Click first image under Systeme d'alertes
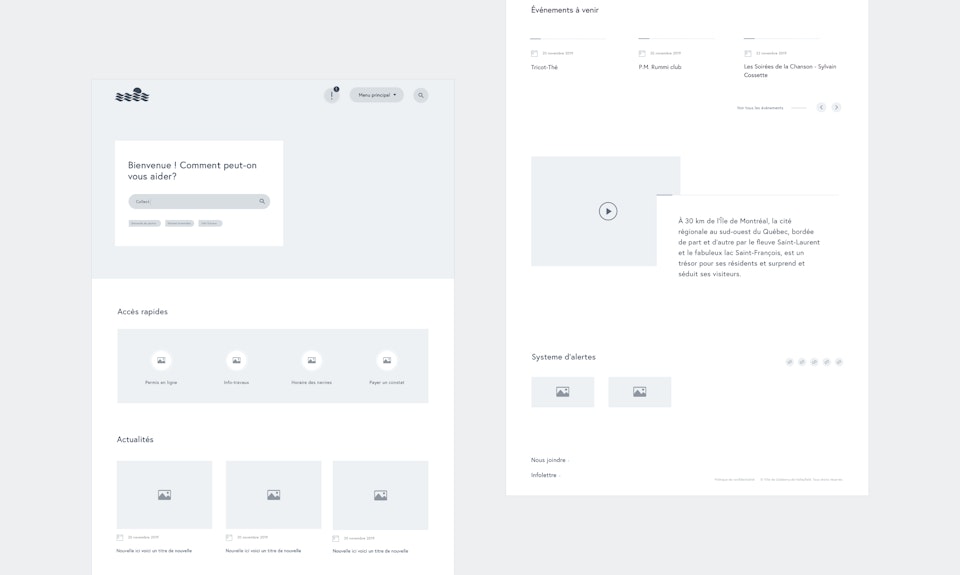Screen dimensions: 960x575 (x=562, y=392)
